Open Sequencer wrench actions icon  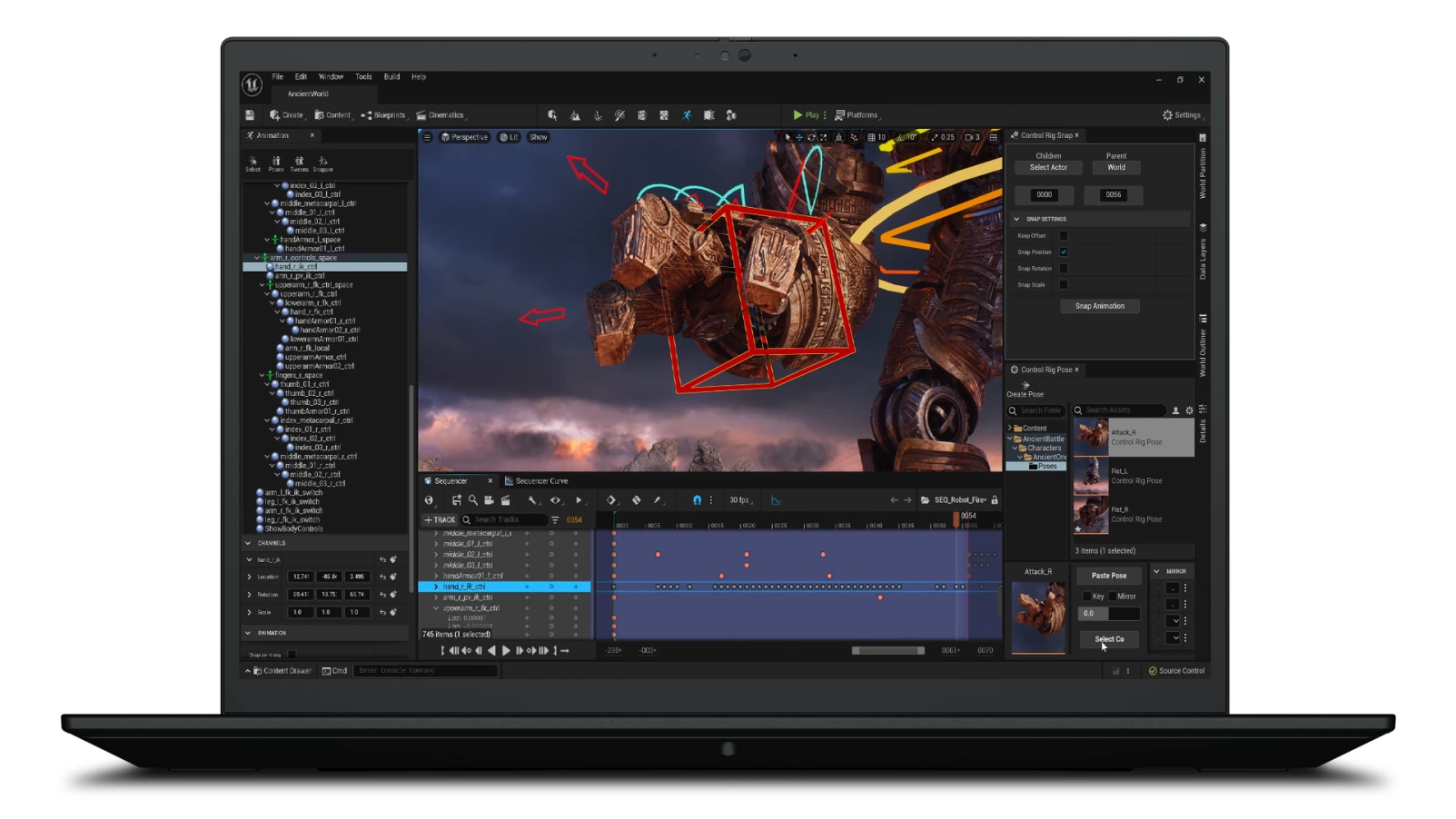pos(533,500)
